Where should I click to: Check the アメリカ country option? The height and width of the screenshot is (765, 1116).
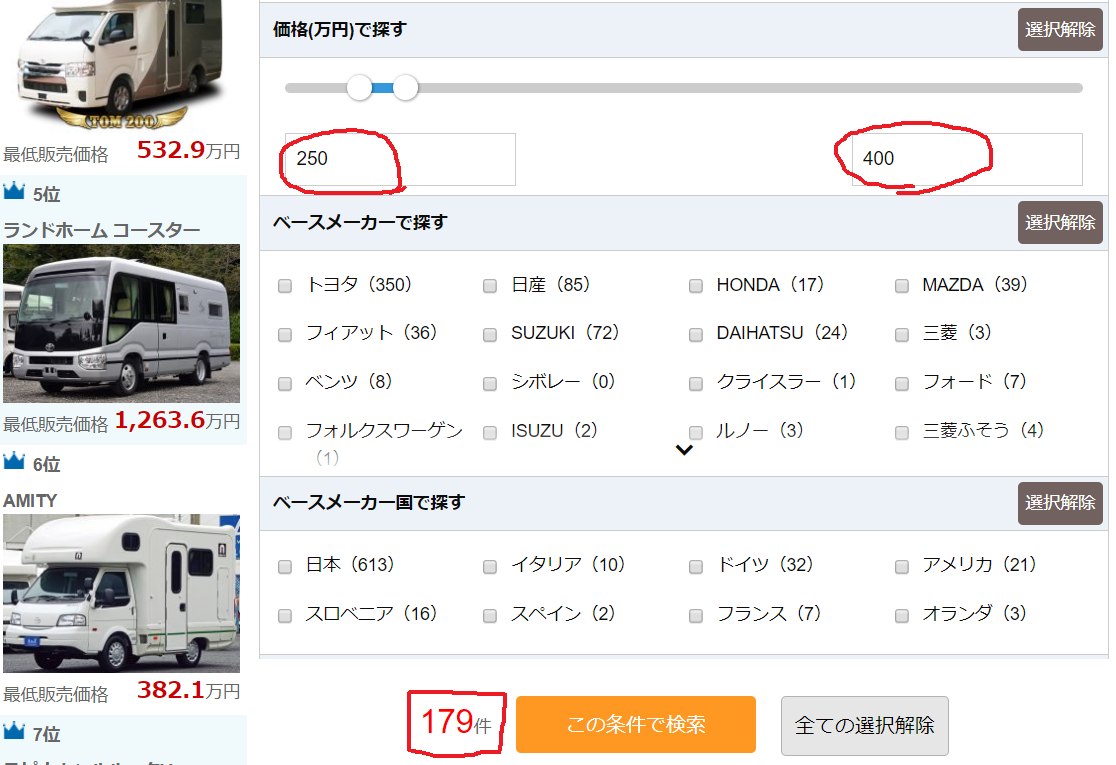coord(900,565)
